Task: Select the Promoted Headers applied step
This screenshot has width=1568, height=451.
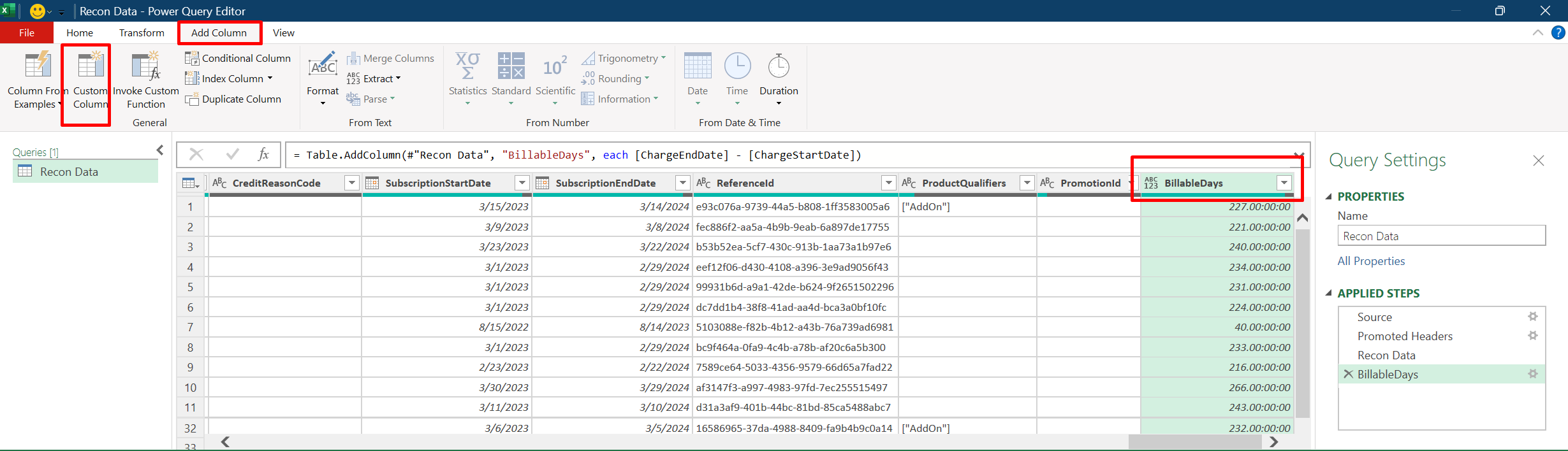Action: (1405, 336)
